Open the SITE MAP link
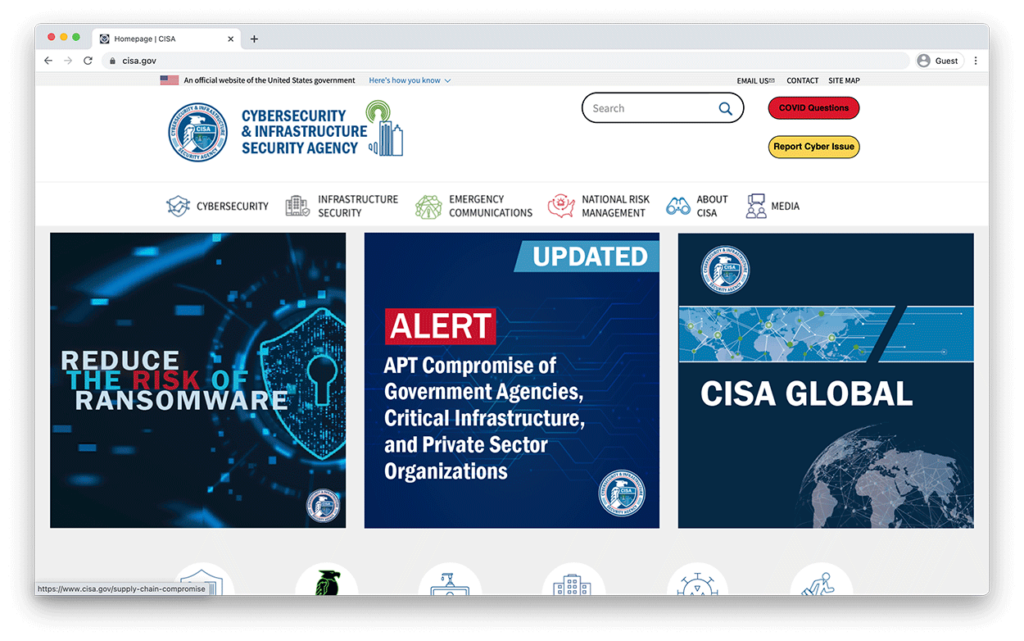Viewport: 1024px width, 641px height. tap(844, 81)
